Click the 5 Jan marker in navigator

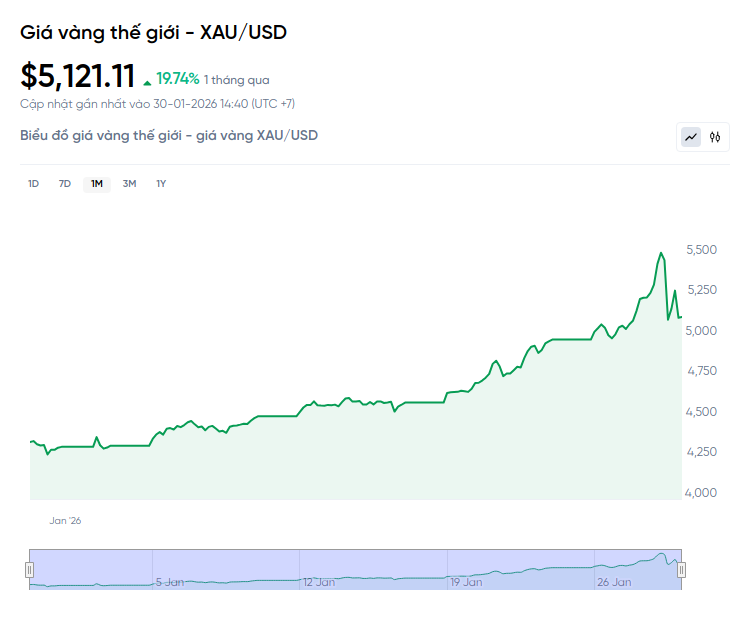tap(169, 581)
